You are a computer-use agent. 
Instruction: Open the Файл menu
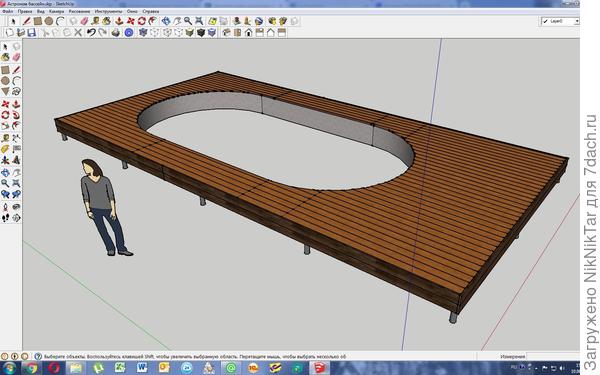coord(8,11)
